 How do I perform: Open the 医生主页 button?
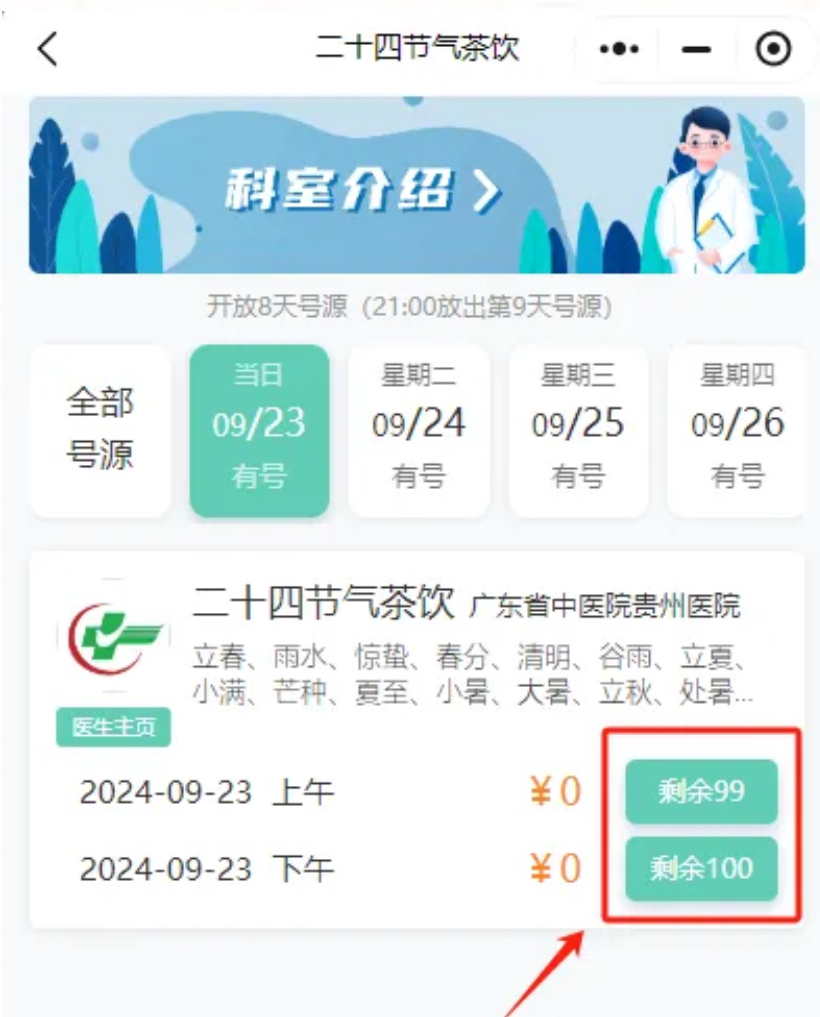(x=114, y=727)
